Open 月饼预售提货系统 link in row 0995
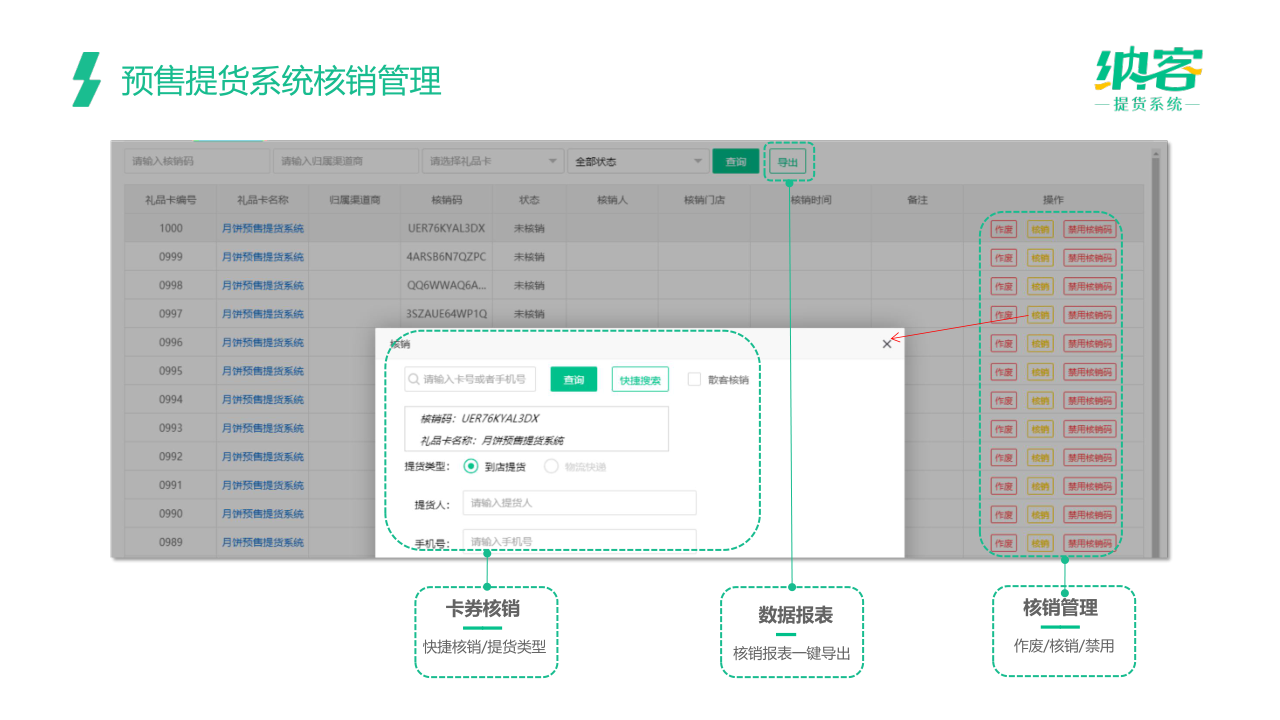Viewport: 1280px width, 720px height. 262,371
